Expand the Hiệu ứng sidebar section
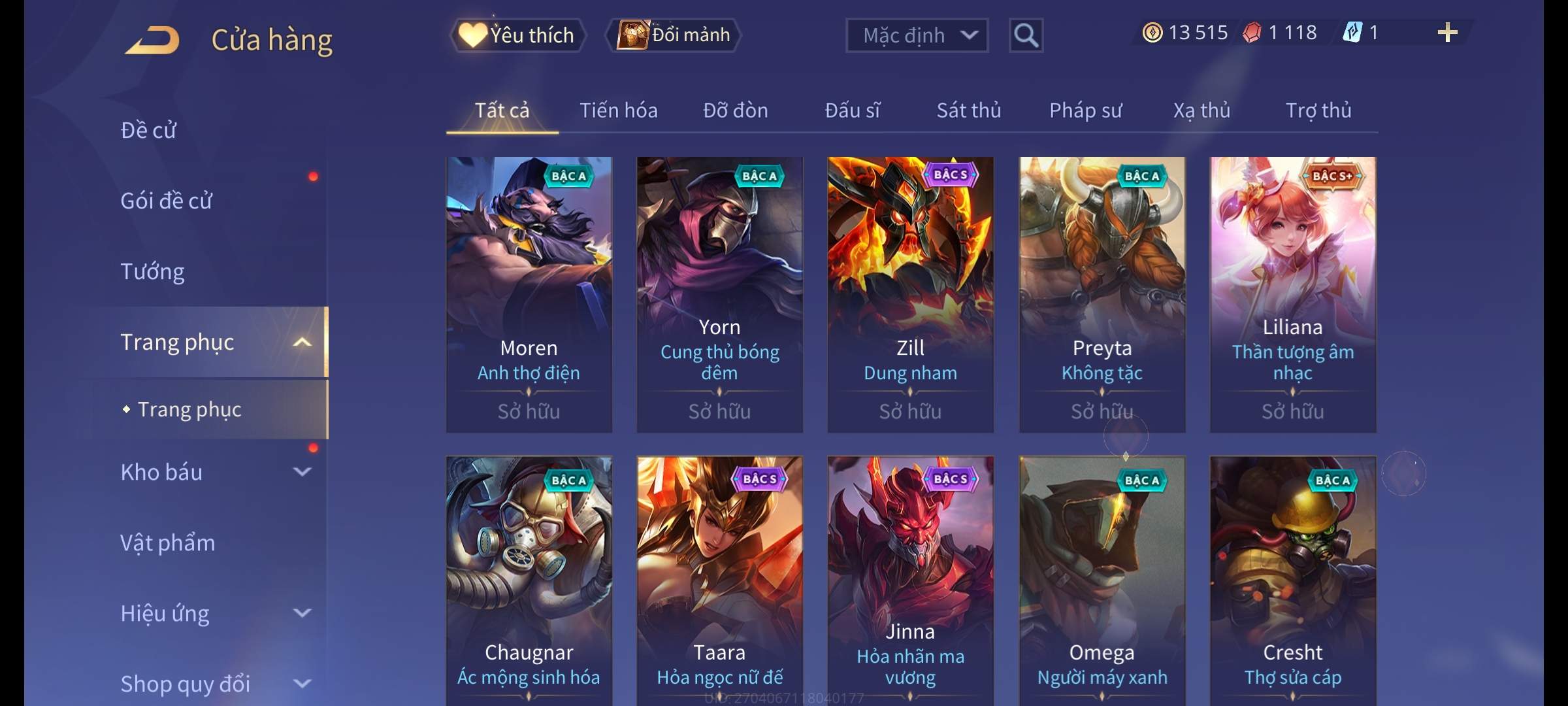Image resolution: width=1568 pixels, height=706 pixels. tap(302, 613)
